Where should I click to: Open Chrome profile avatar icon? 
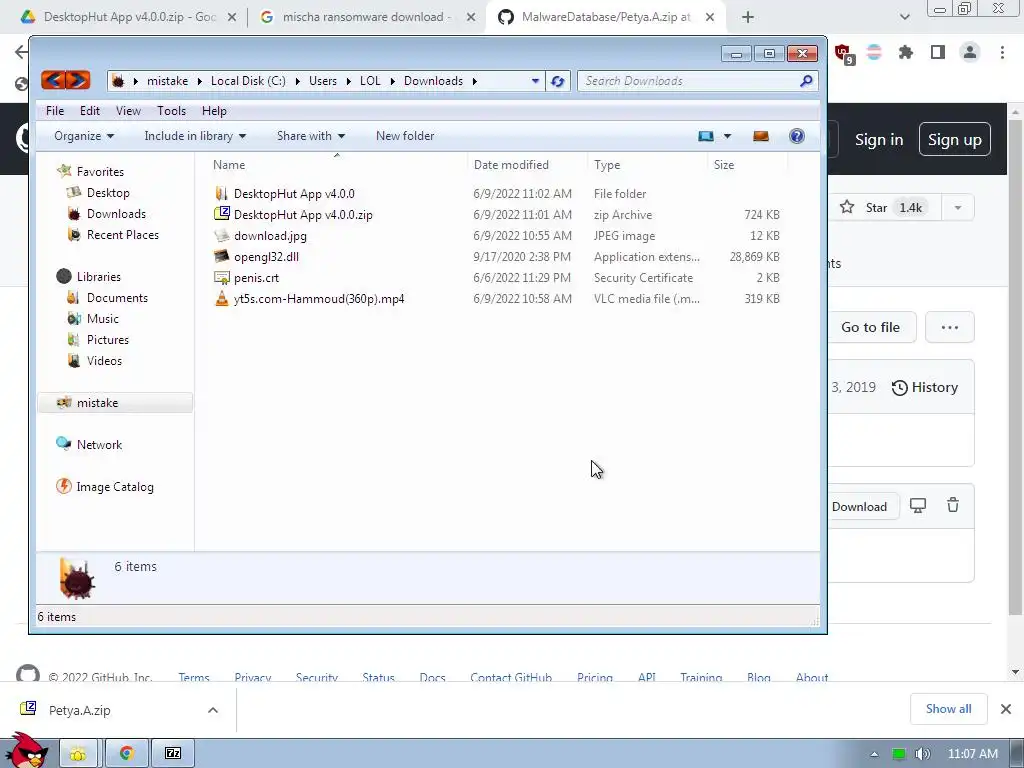point(970,52)
